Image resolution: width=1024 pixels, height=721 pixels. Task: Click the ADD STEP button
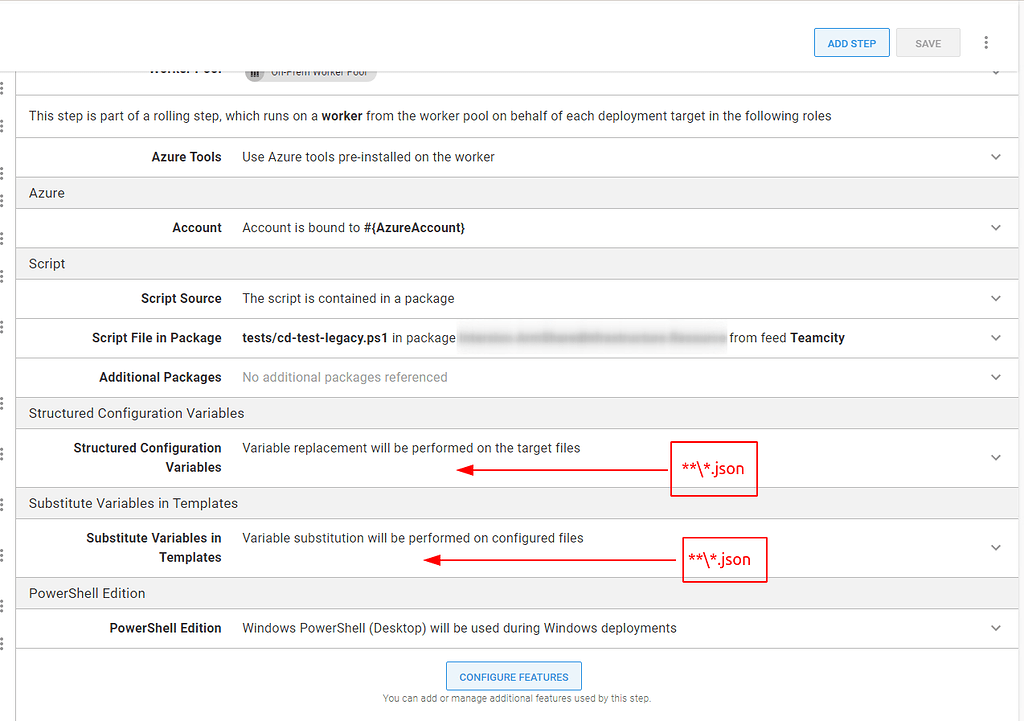click(851, 43)
